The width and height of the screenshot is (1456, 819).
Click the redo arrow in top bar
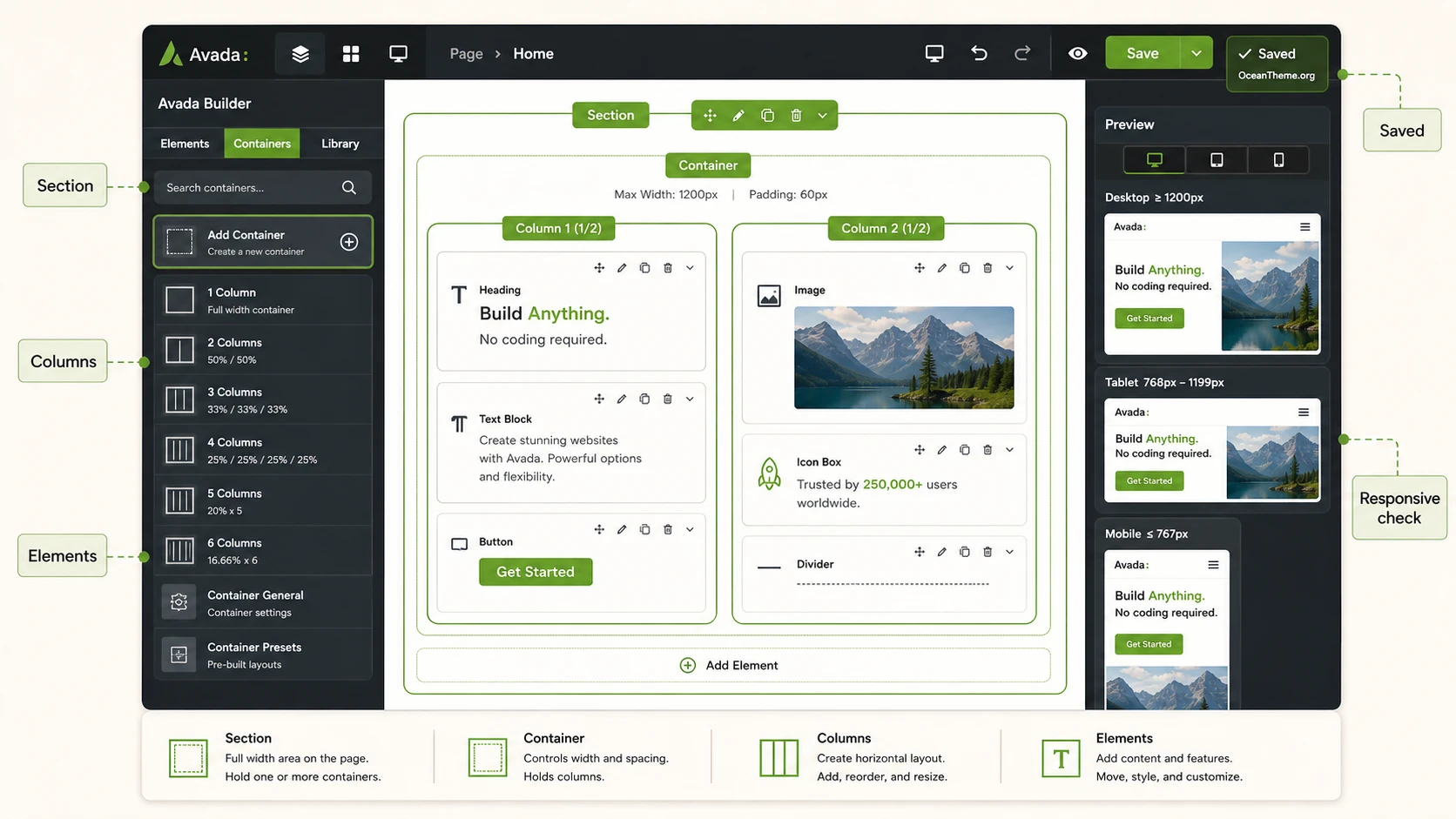point(1022,53)
